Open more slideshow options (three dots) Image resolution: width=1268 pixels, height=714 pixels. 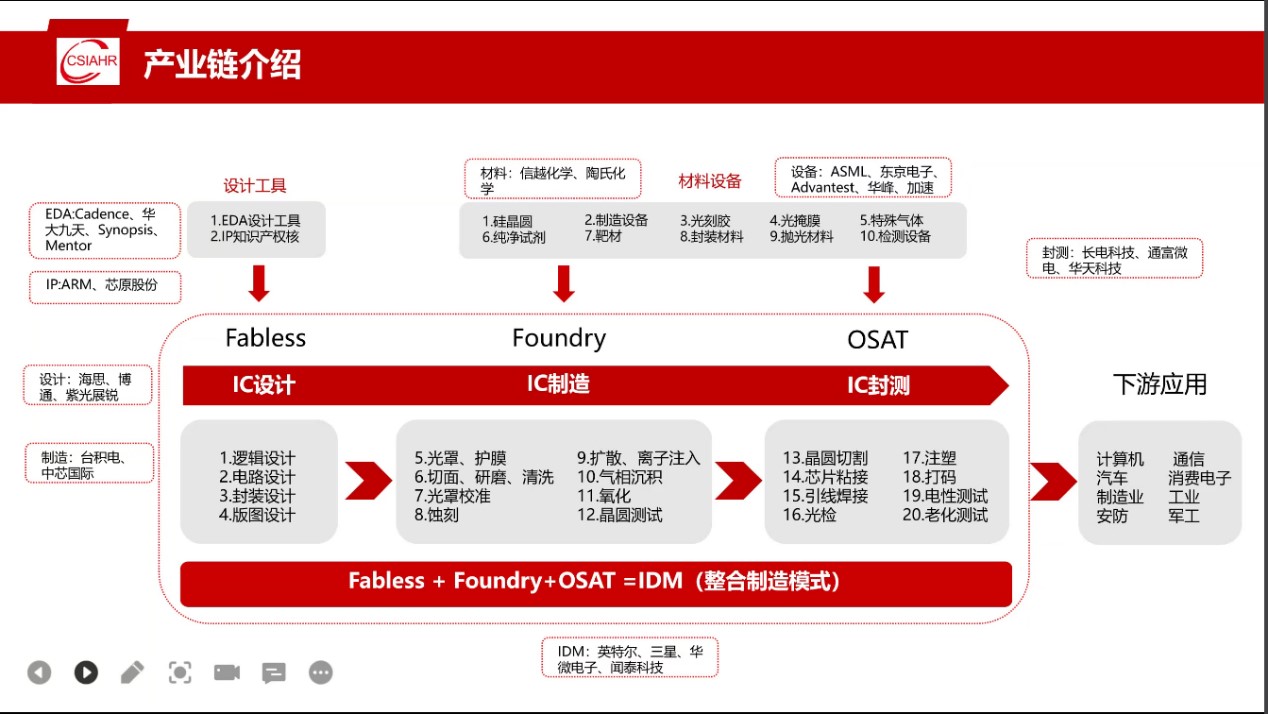[x=320, y=672]
